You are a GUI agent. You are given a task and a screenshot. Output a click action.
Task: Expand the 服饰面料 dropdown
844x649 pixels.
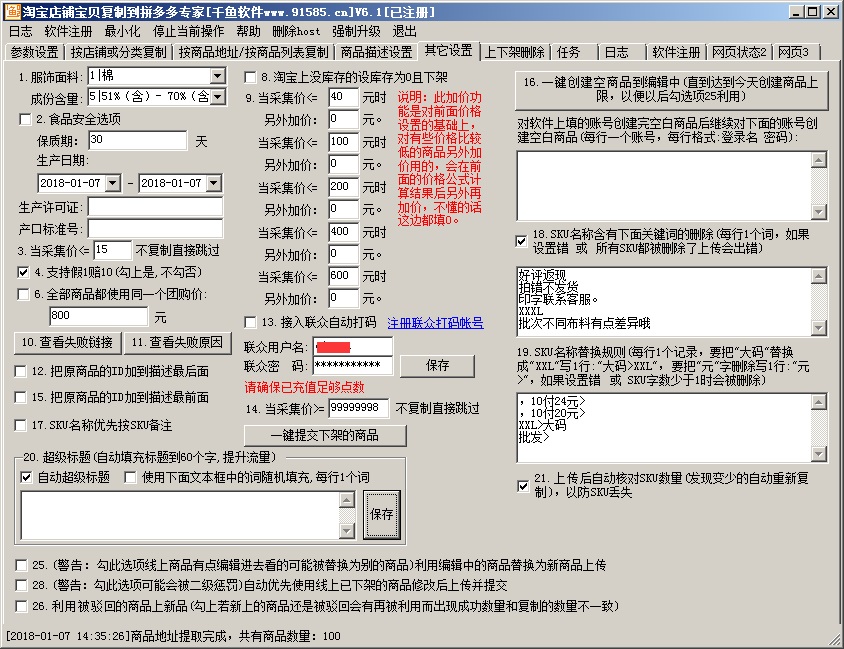[x=217, y=76]
